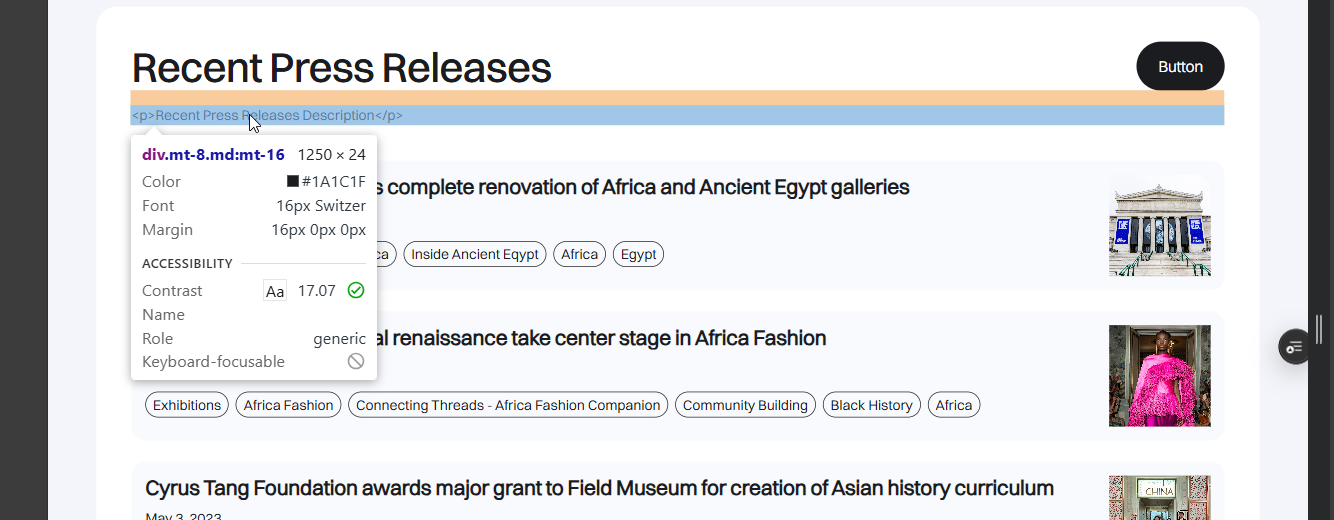Image resolution: width=1334 pixels, height=520 pixels.
Task: Open the China exhibit thumbnail image
Action: pos(1159,497)
